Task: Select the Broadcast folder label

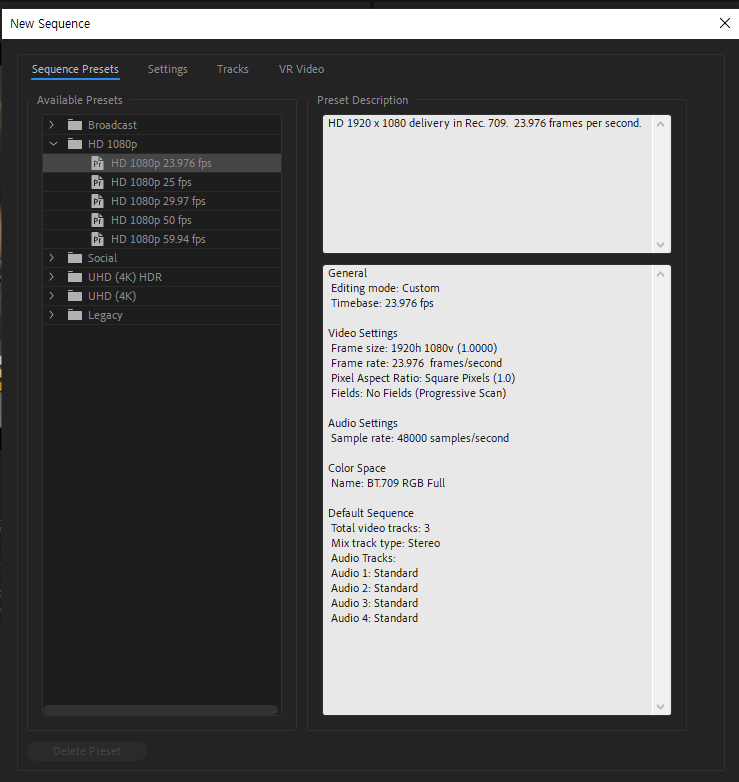Action: coord(112,125)
